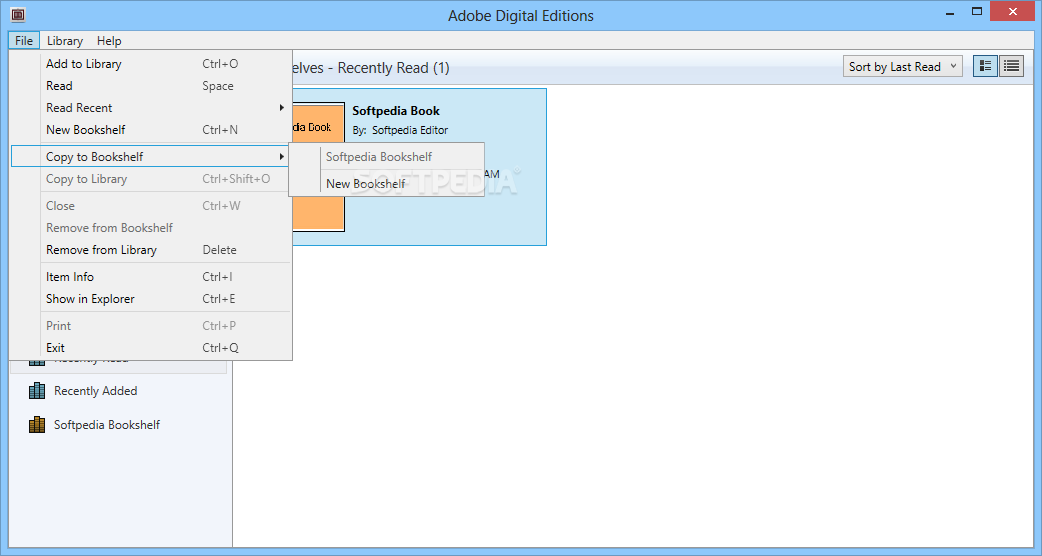The height and width of the screenshot is (556, 1042).
Task: Click the Recently Read (1) heading
Action: (393, 68)
